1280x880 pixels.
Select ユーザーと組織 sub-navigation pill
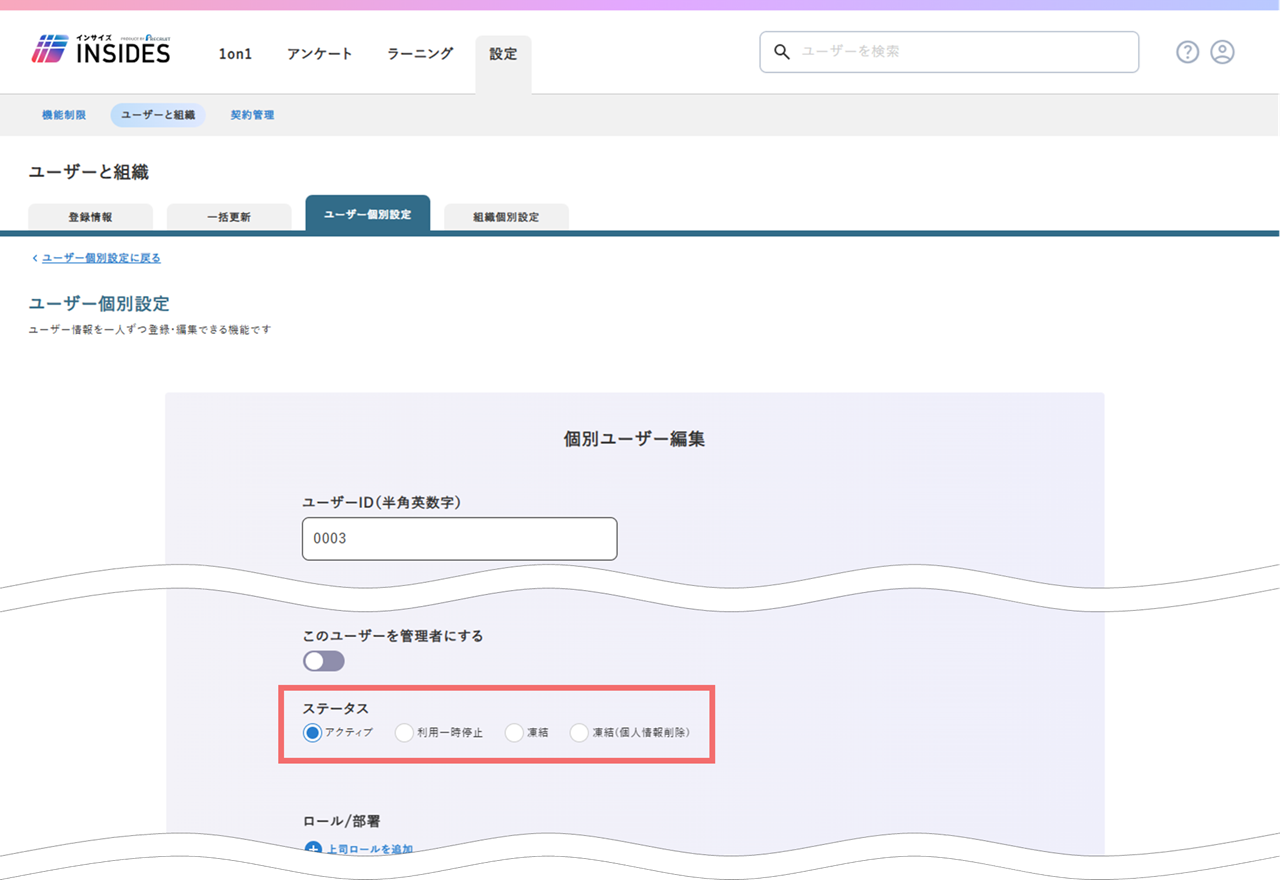coord(158,115)
